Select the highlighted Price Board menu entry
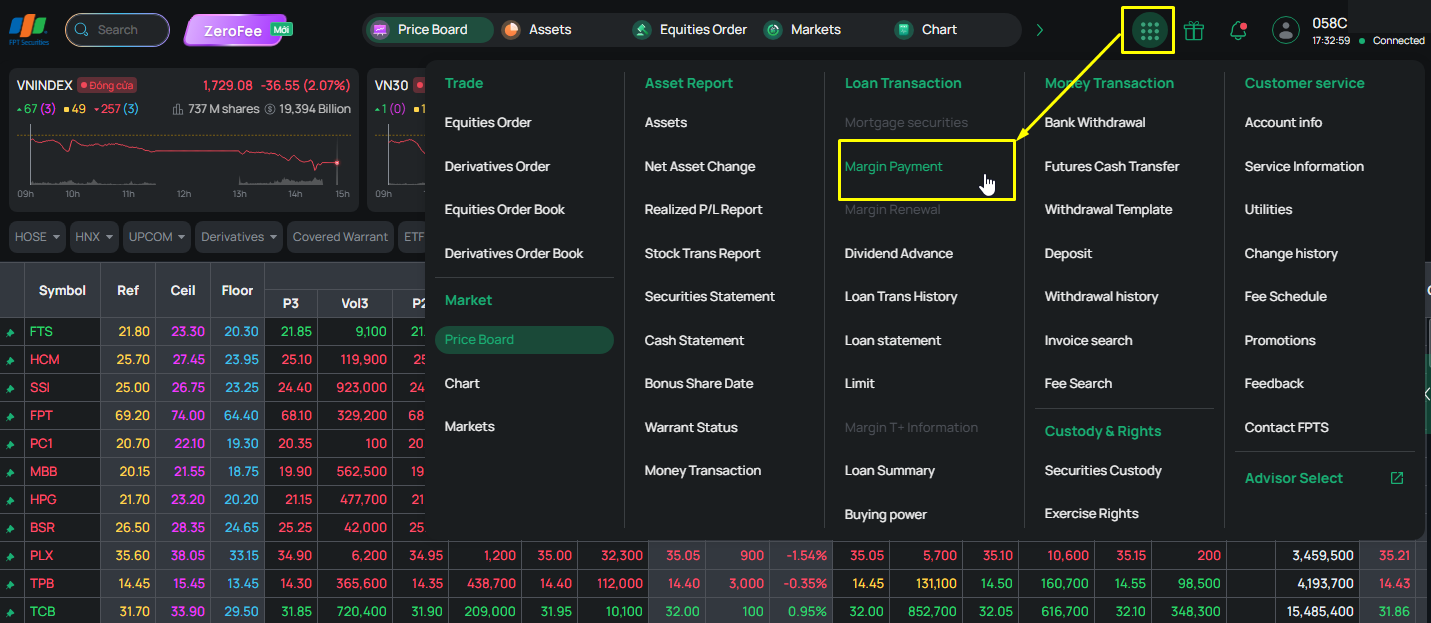The image size is (1431, 623). click(524, 340)
